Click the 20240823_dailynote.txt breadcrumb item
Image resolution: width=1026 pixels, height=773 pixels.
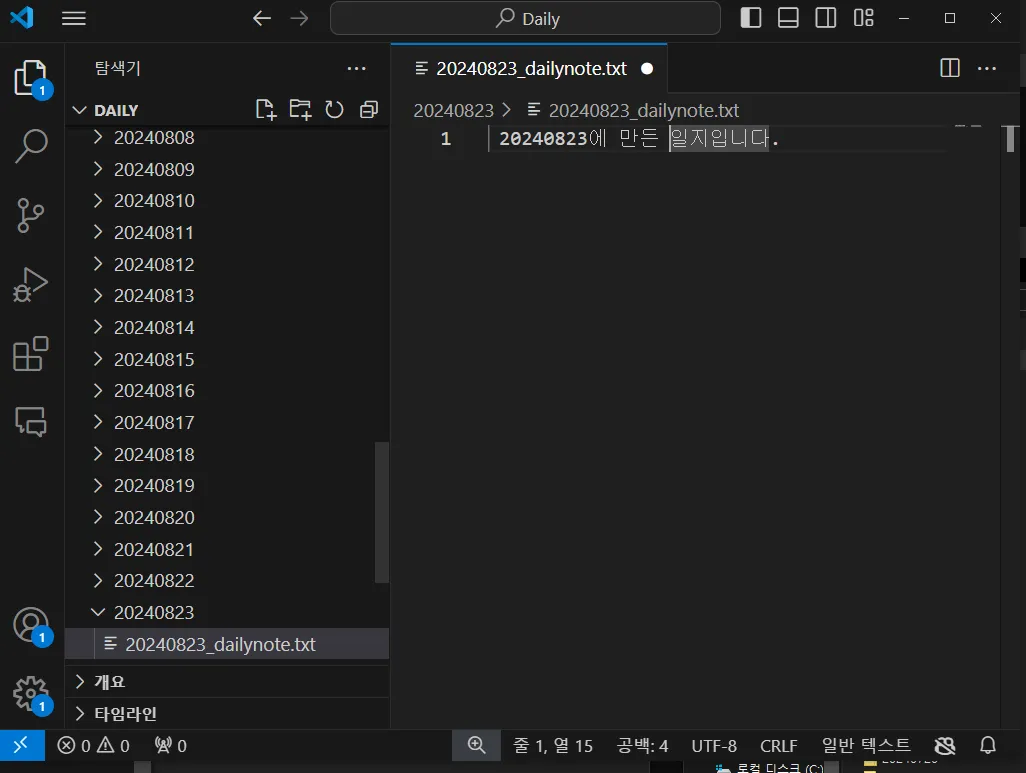pos(633,111)
